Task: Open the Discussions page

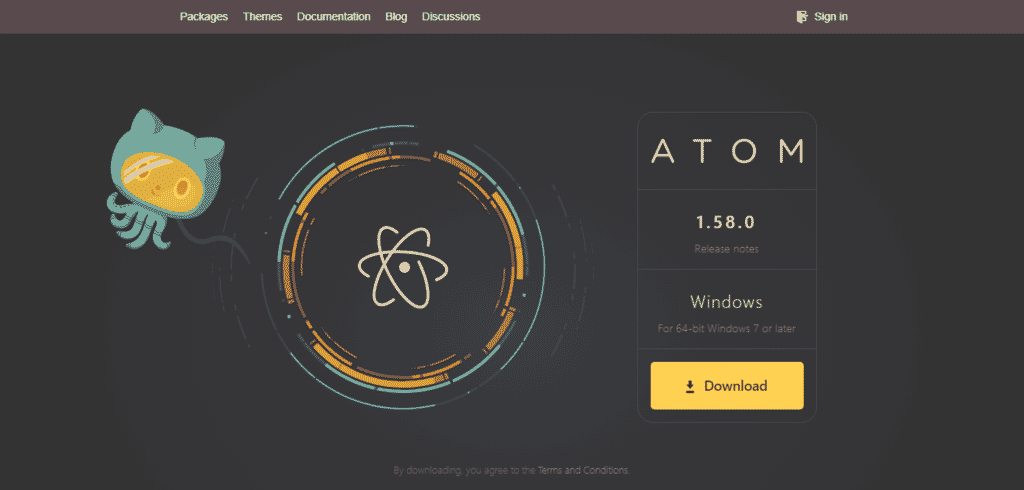Action: point(451,16)
